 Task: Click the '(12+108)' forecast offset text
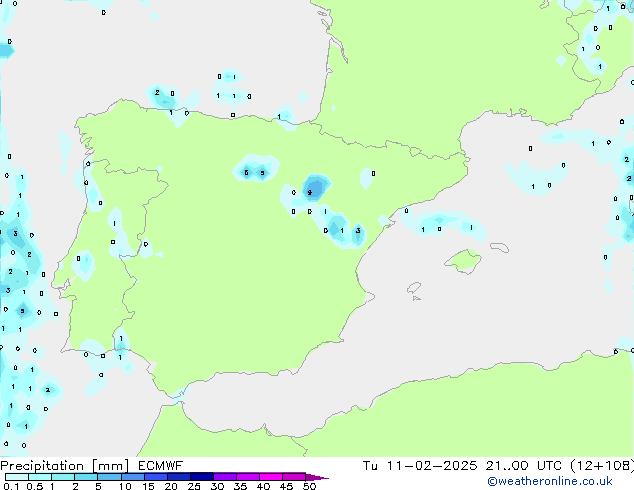click(602, 466)
